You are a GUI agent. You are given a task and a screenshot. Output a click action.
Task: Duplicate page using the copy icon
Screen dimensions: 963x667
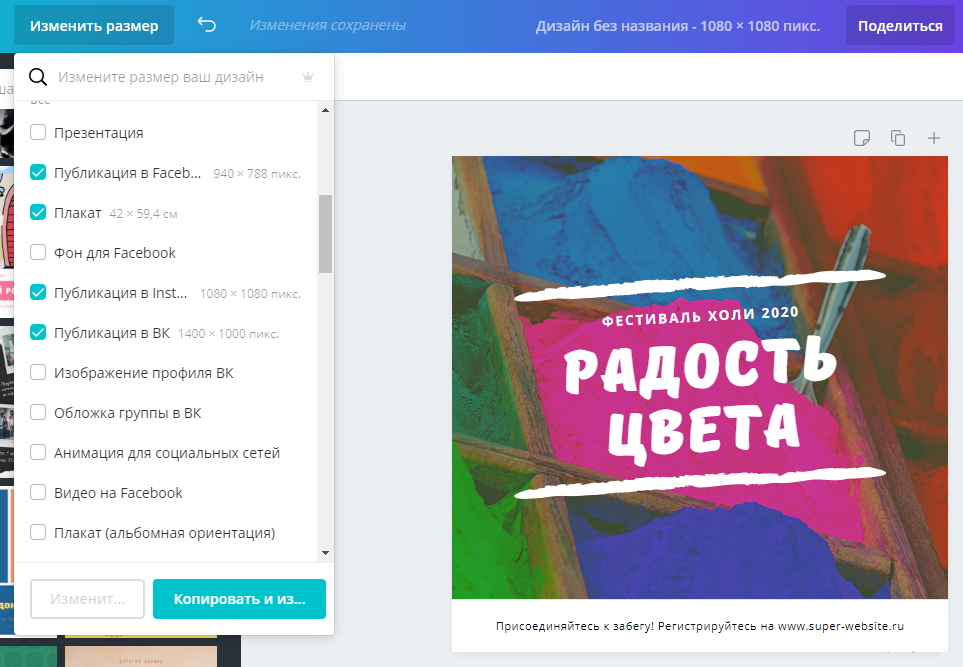tap(897, 138)
